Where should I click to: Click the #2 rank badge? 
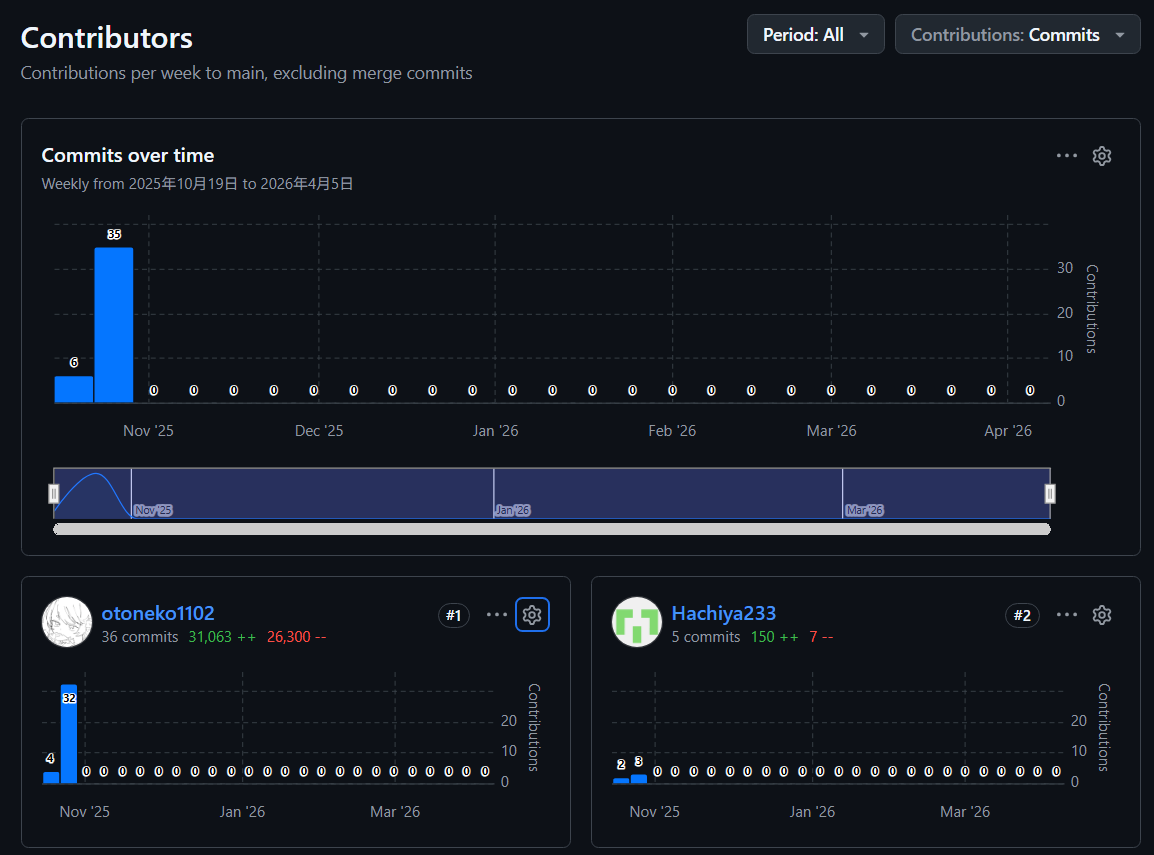(1022, 615)
